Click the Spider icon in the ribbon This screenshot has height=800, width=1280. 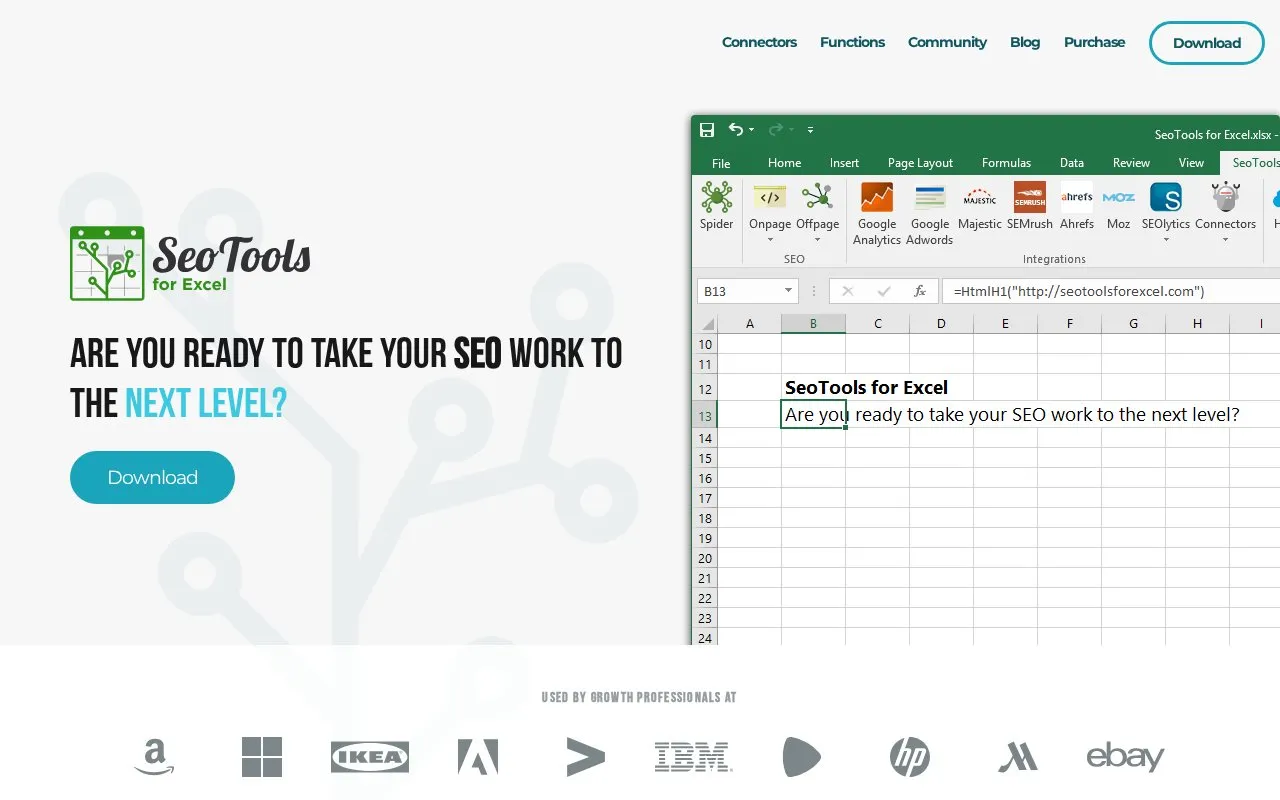coord(716,198)
